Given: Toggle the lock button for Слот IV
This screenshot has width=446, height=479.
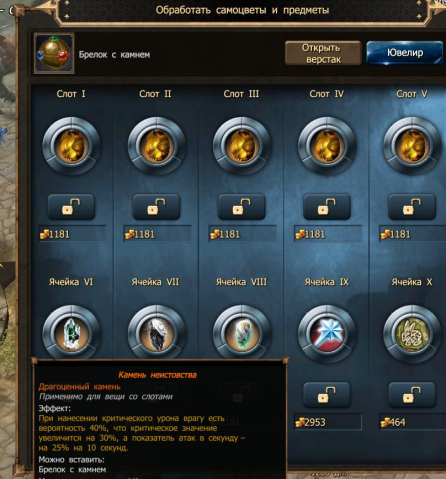Looking at the screenshot, I should (x=327, y=207).
